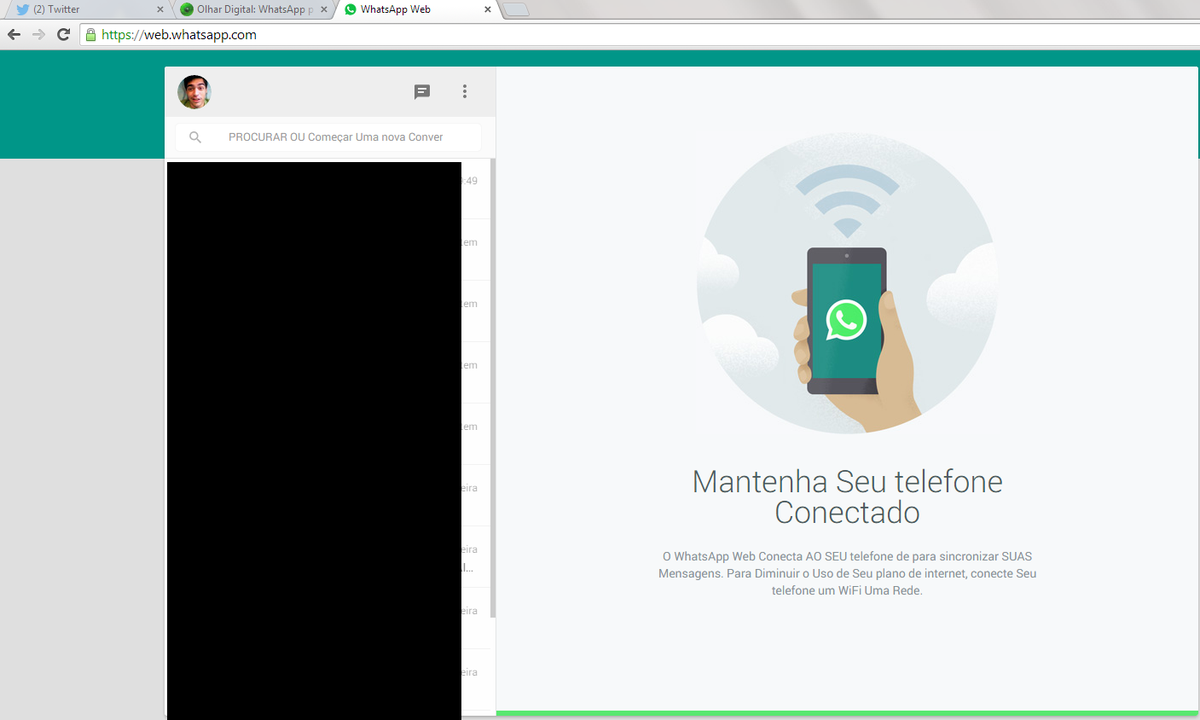Open the profile photo avatar
Screen dimensions: 1200x720
tap(194, 92)
